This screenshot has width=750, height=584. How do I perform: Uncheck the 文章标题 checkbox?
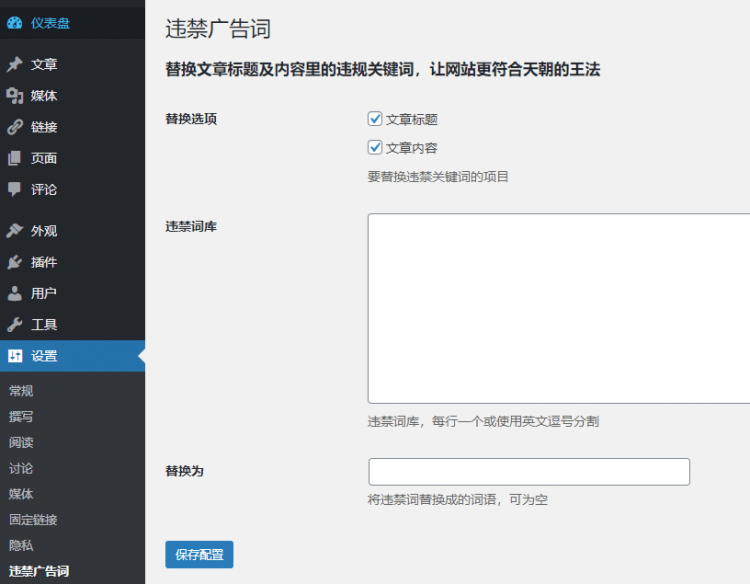pos(376,119)
